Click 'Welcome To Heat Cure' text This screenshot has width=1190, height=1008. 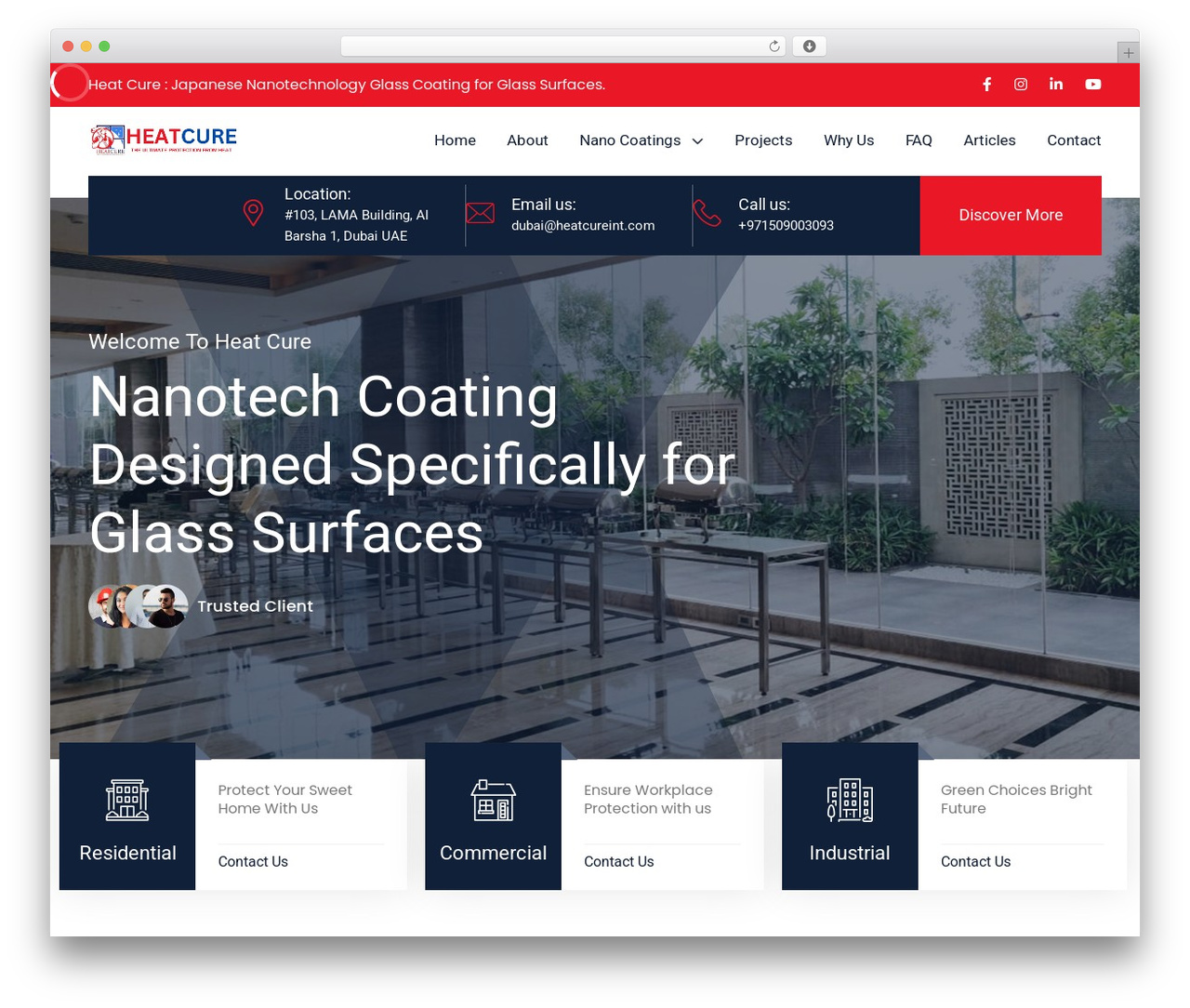point(200,341)
